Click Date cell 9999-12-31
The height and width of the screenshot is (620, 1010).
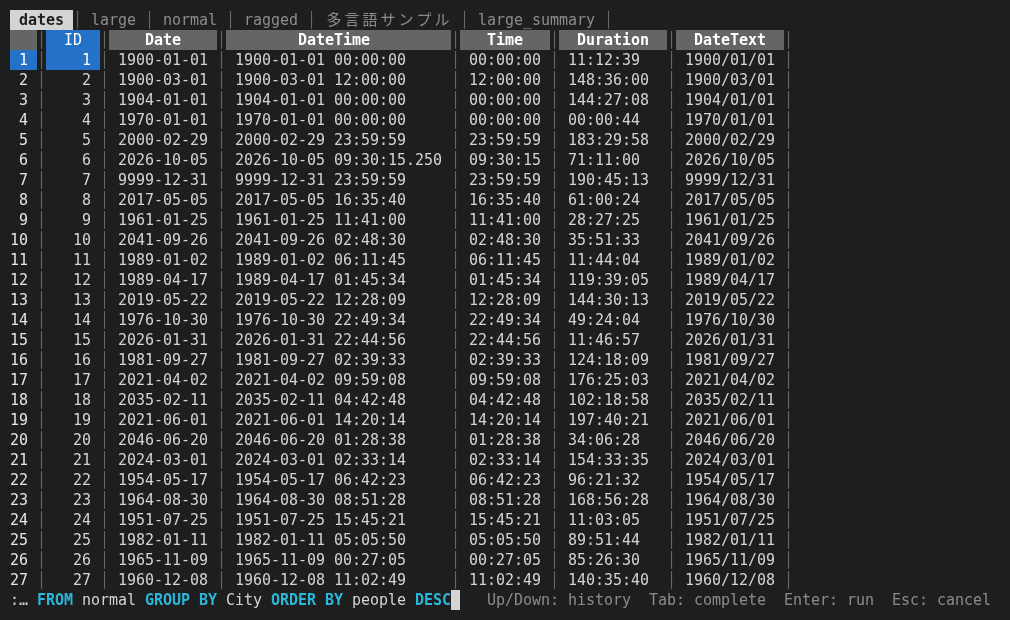click(163, 180)
